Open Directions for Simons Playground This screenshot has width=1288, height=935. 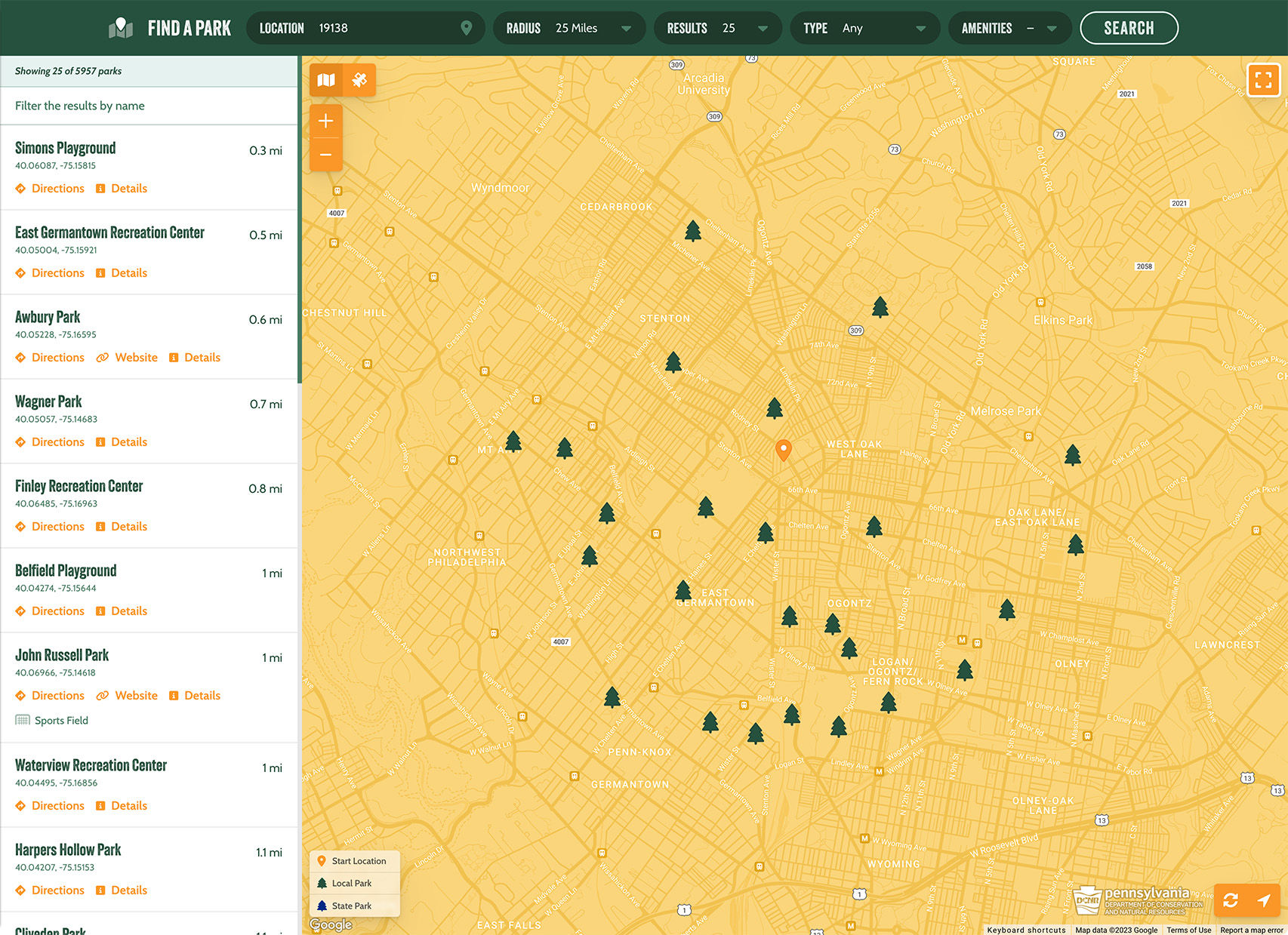57,189
